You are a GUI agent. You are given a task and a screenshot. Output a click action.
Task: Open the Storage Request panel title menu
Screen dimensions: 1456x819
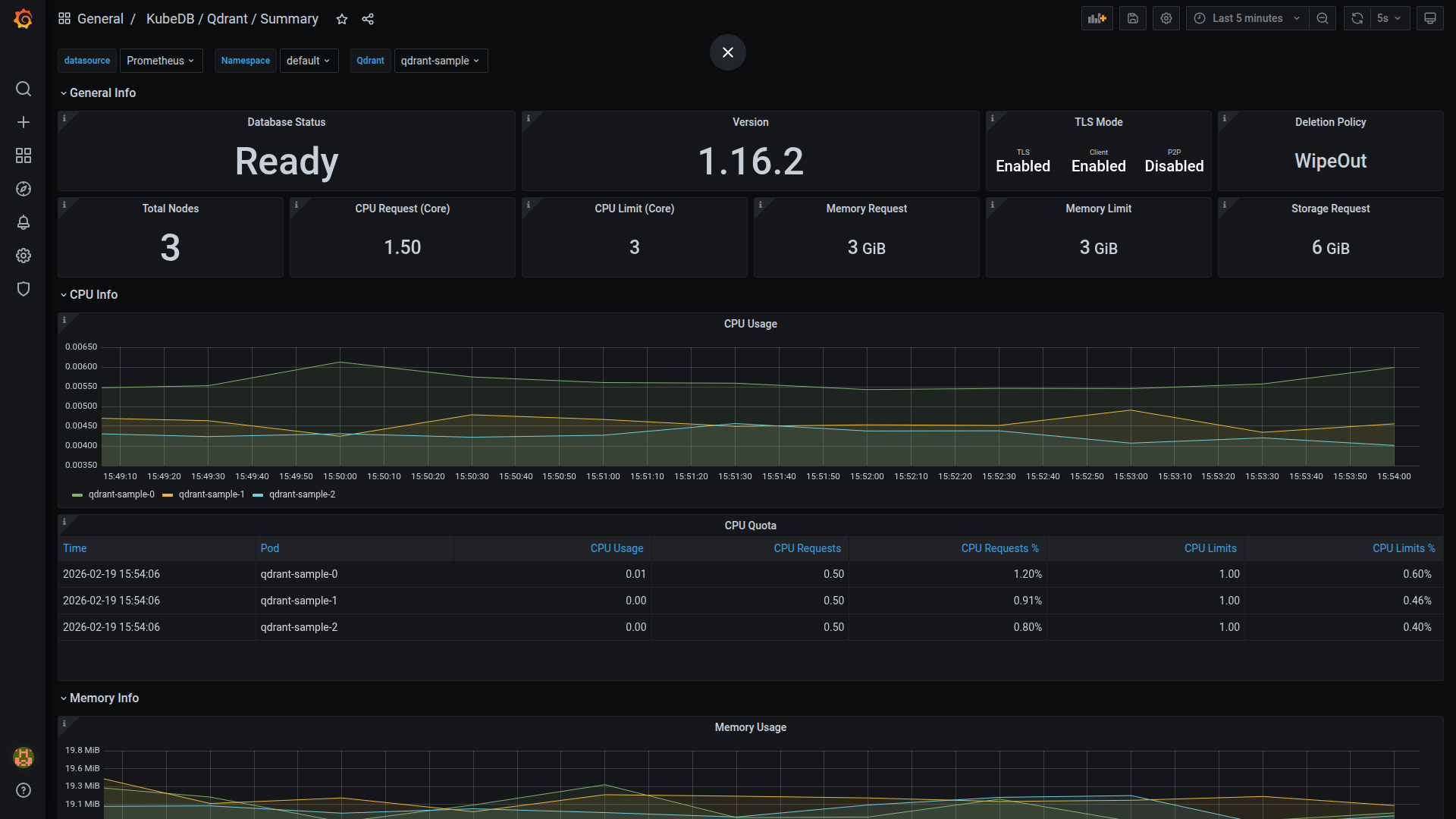tap(1330, 209)
